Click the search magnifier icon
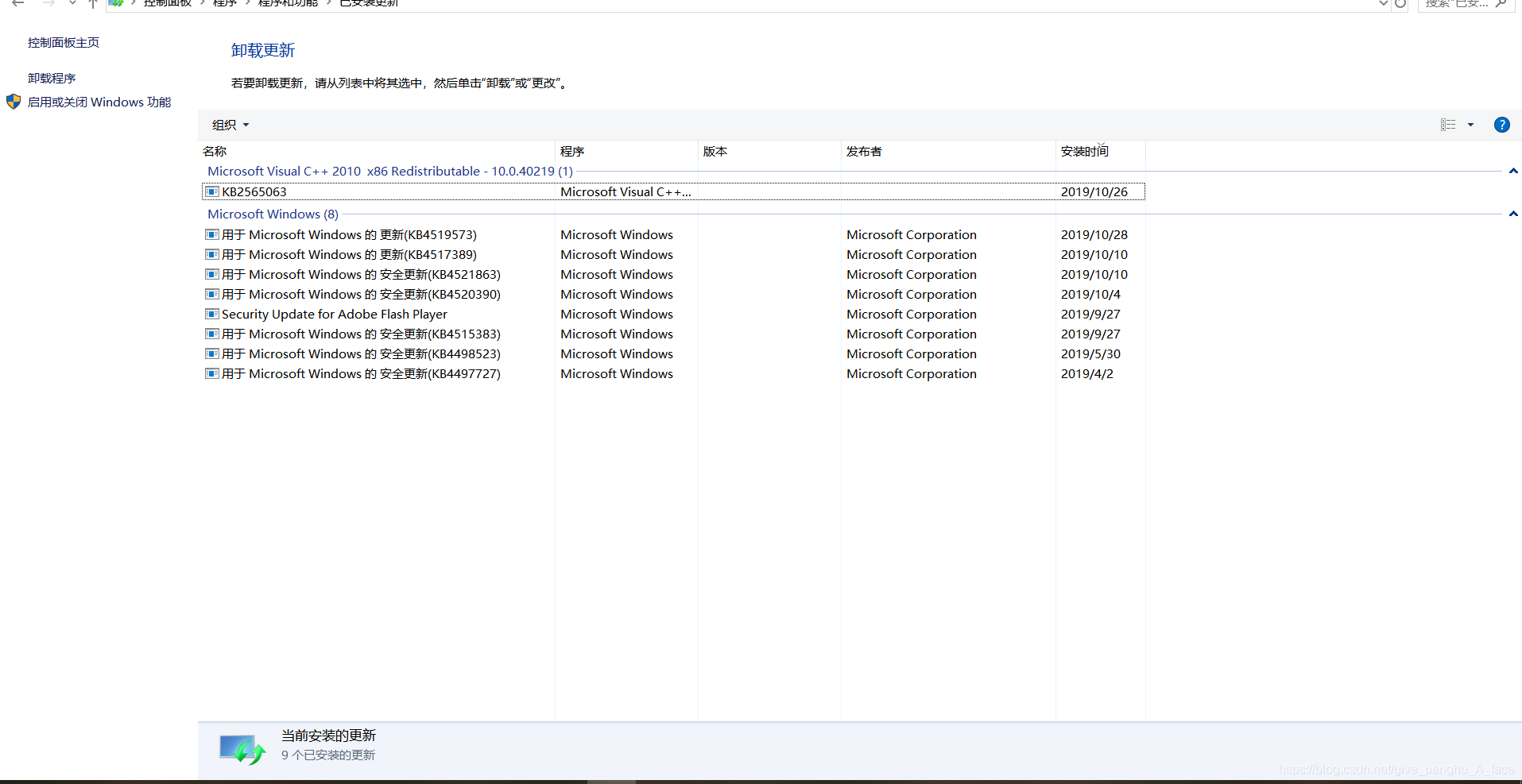This screenshot has height=784, width=1522. click(x=1499, y=3)
